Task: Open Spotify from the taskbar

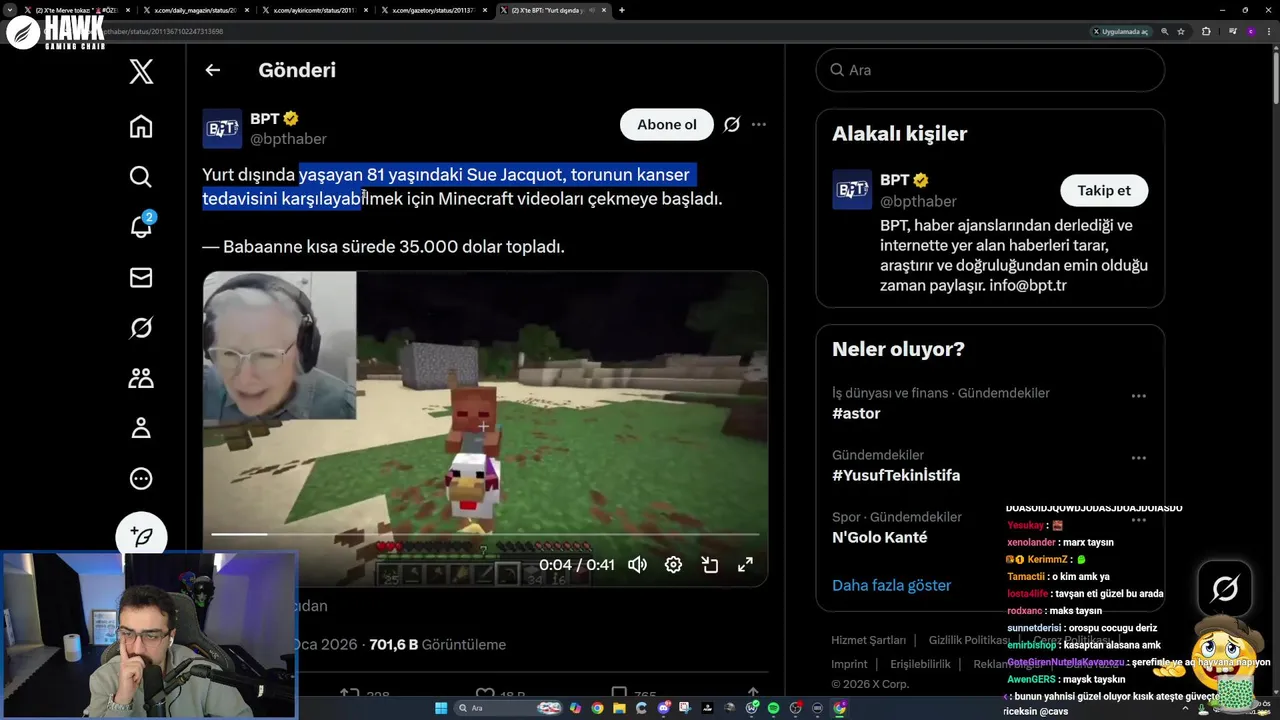Action: click(774, 708)
